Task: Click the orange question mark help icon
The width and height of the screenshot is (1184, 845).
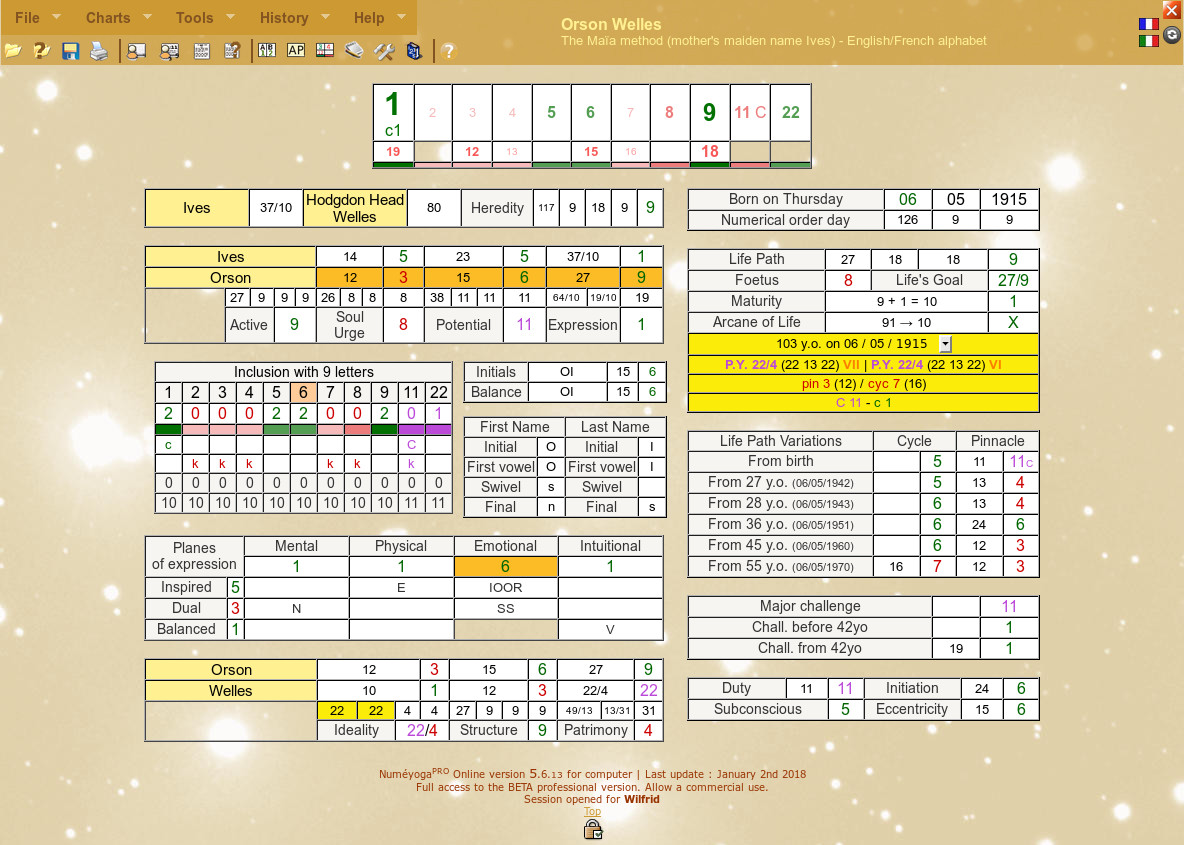Action: [448, 50]
